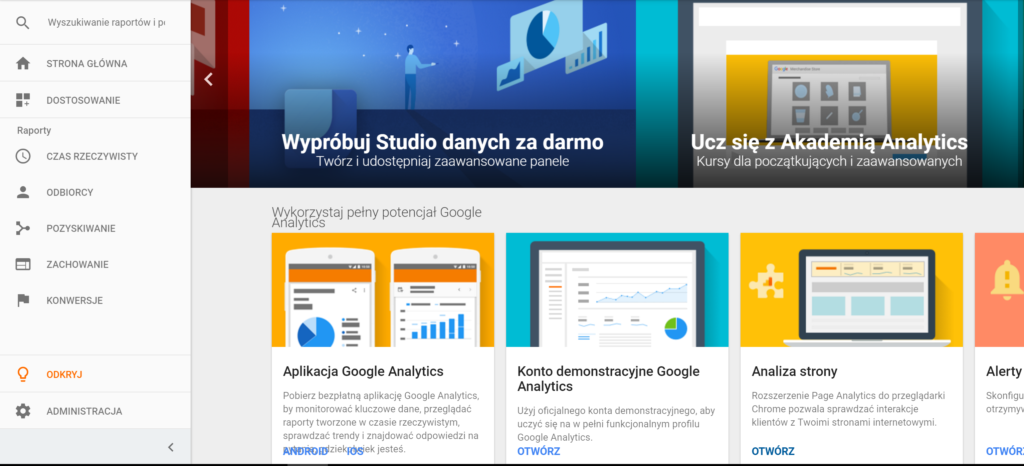Expand ODBIORCY reports section
The height and width of the screenshot is (466, 1024).
click(70, 193)
